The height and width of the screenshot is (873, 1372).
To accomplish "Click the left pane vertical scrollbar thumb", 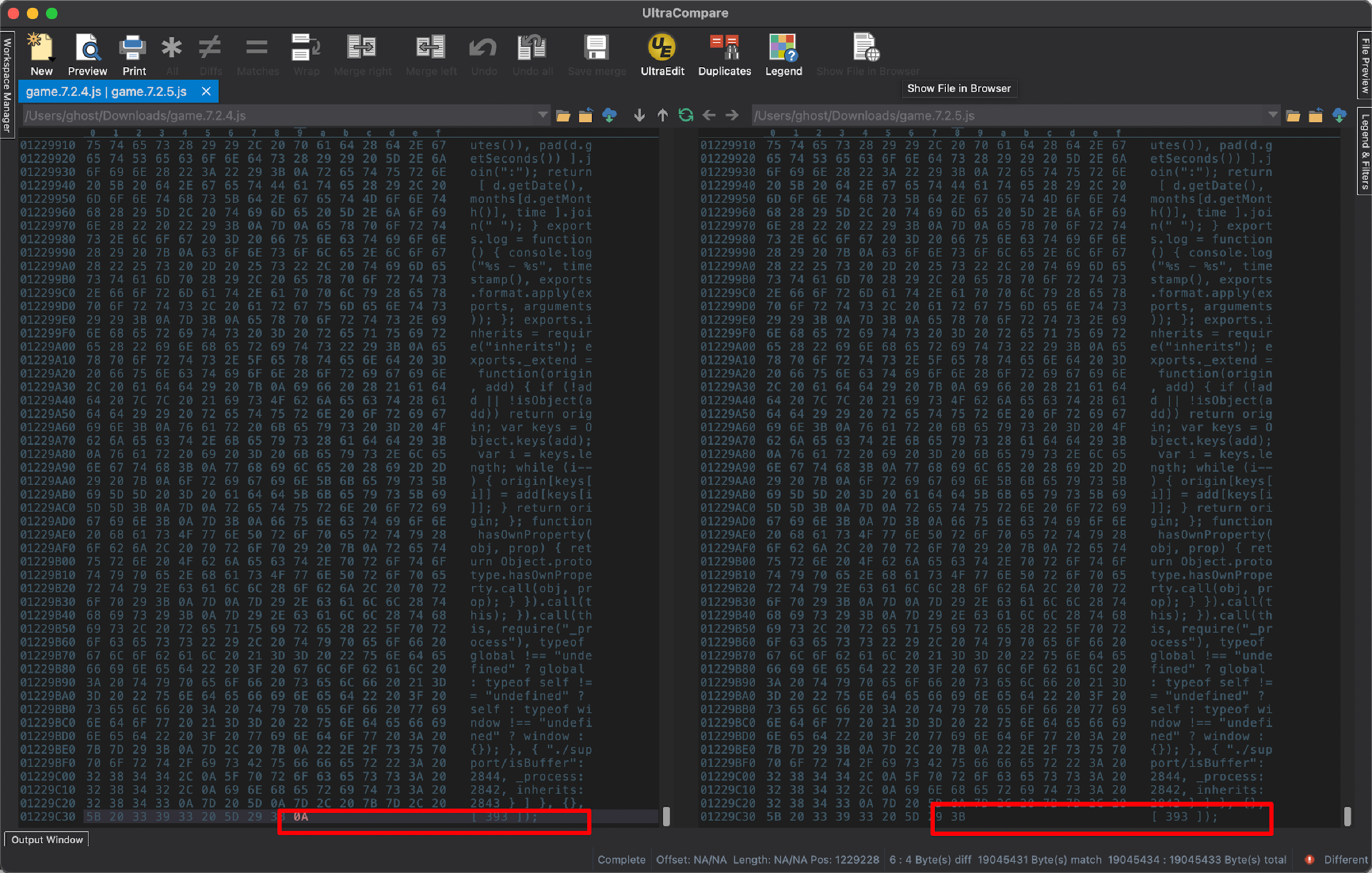I will click(666, 816).
